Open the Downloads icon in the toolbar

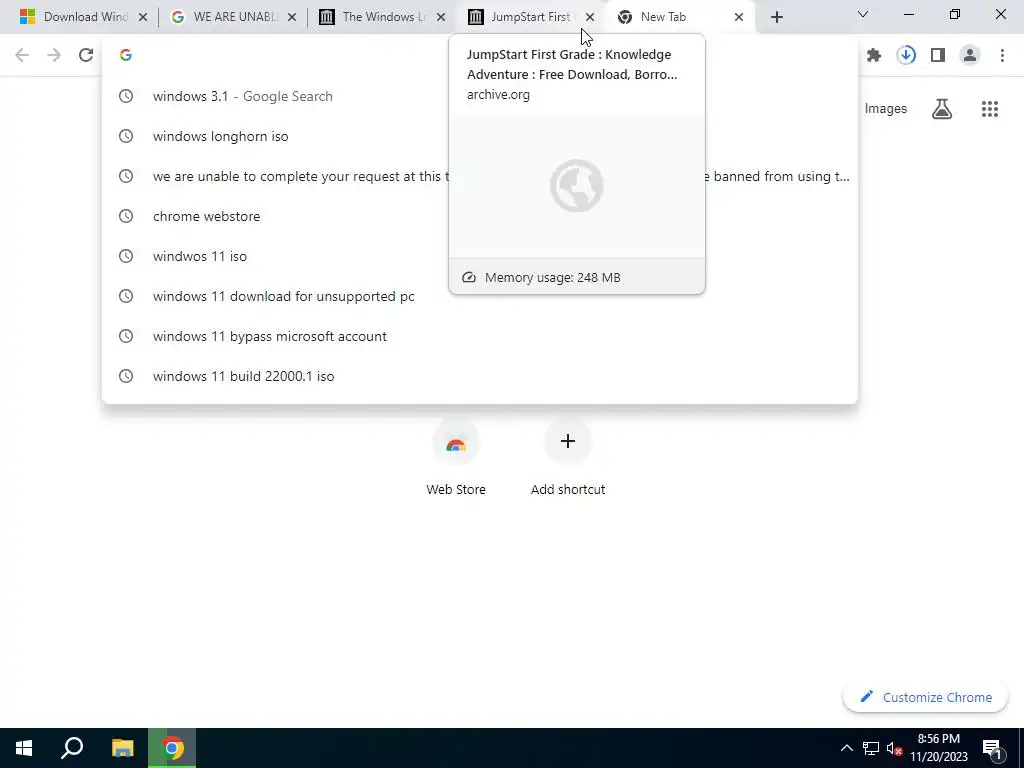pos(906,56)
